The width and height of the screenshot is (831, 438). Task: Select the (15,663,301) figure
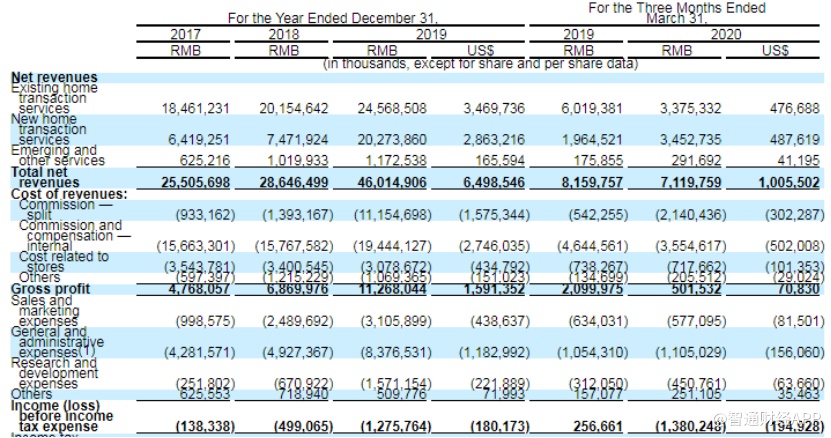(196, 247)
